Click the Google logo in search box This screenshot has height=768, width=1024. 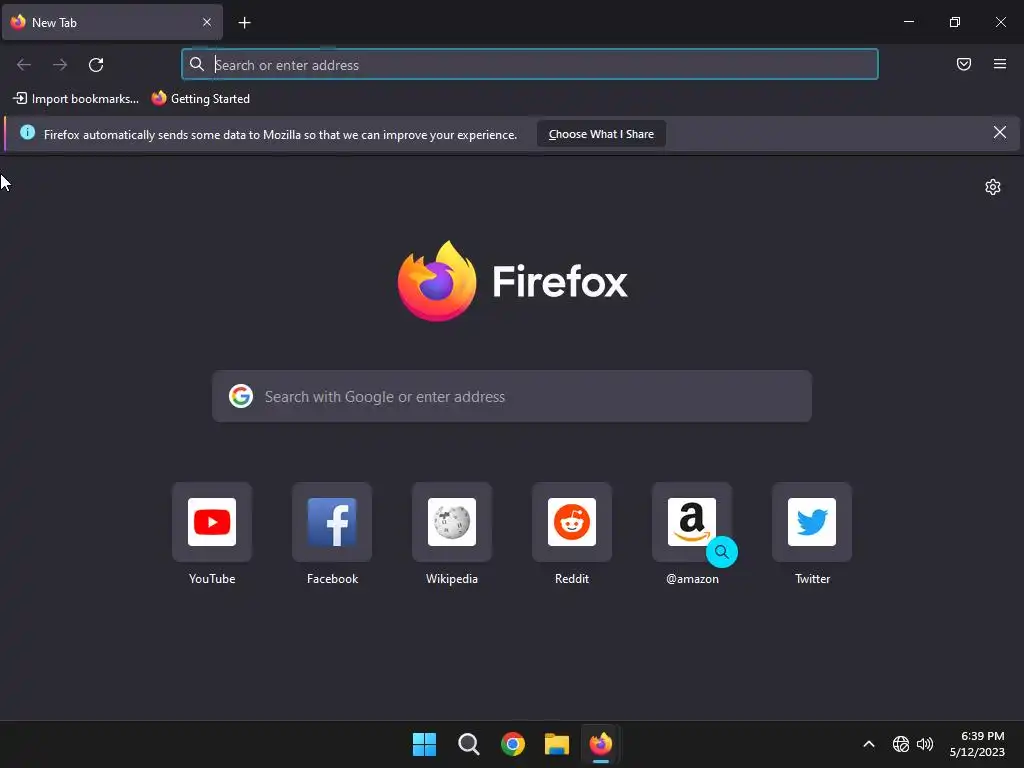pyautogui.click(x=241, y=396)
